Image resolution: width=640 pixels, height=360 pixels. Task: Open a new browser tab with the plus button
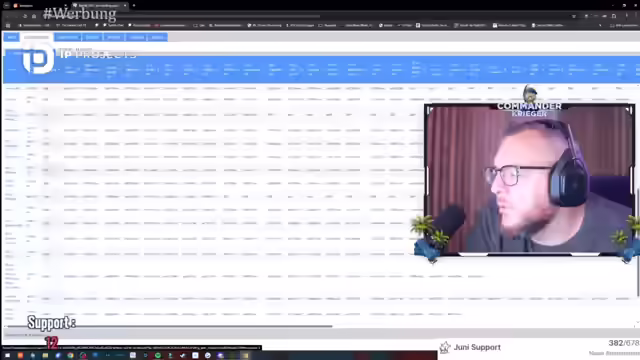(x=134, y=5)
